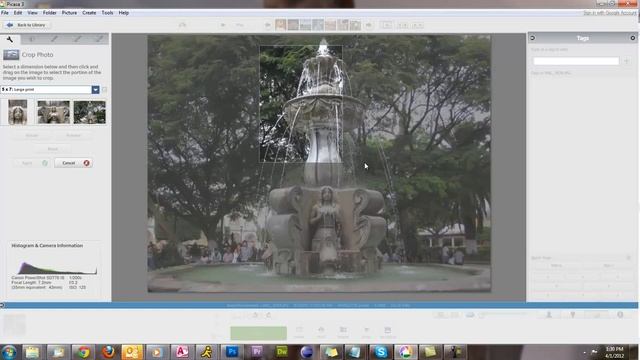
Task: Open Firefox from taskbar
Action: 108,352
